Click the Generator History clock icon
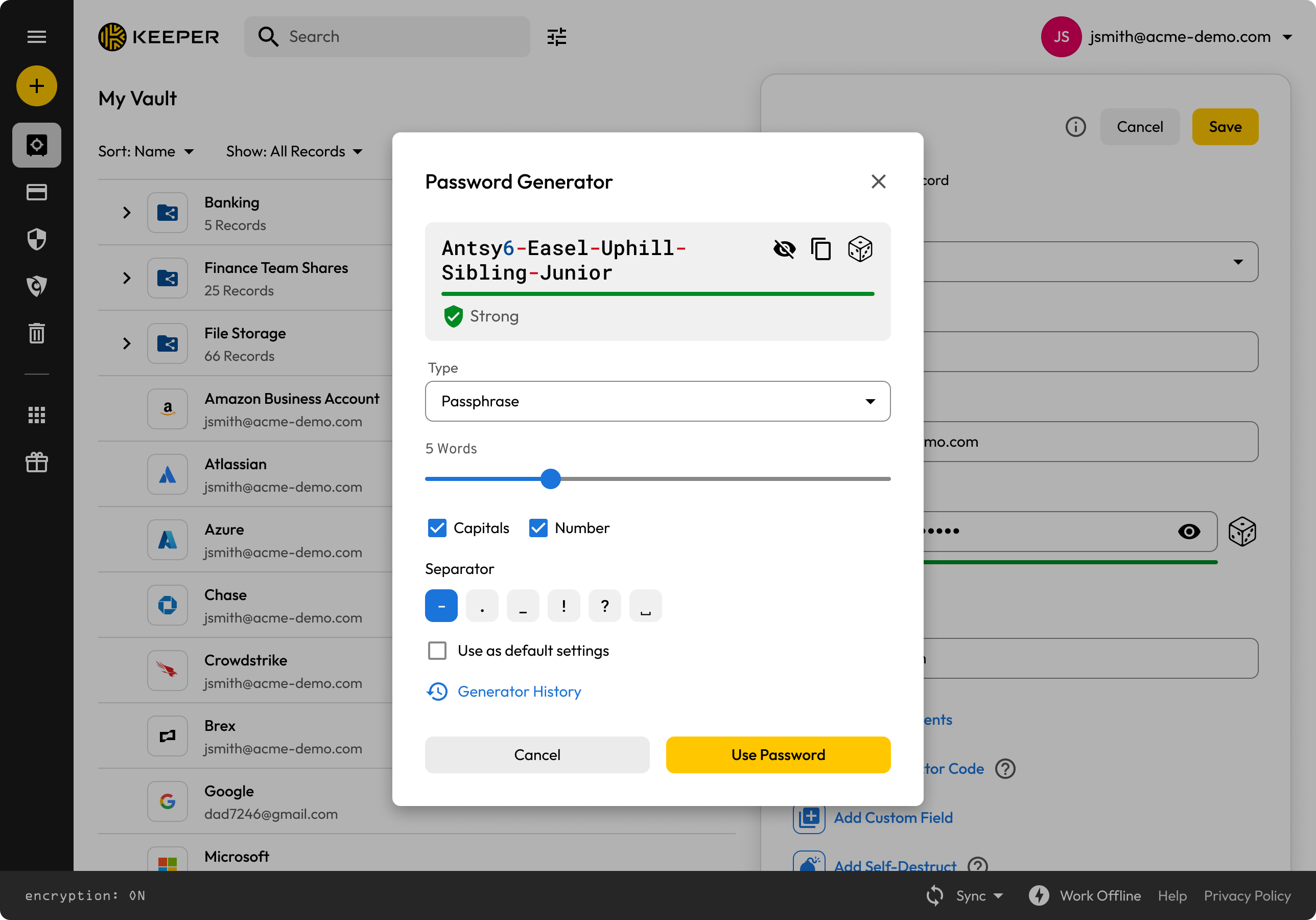 (437, 691)
